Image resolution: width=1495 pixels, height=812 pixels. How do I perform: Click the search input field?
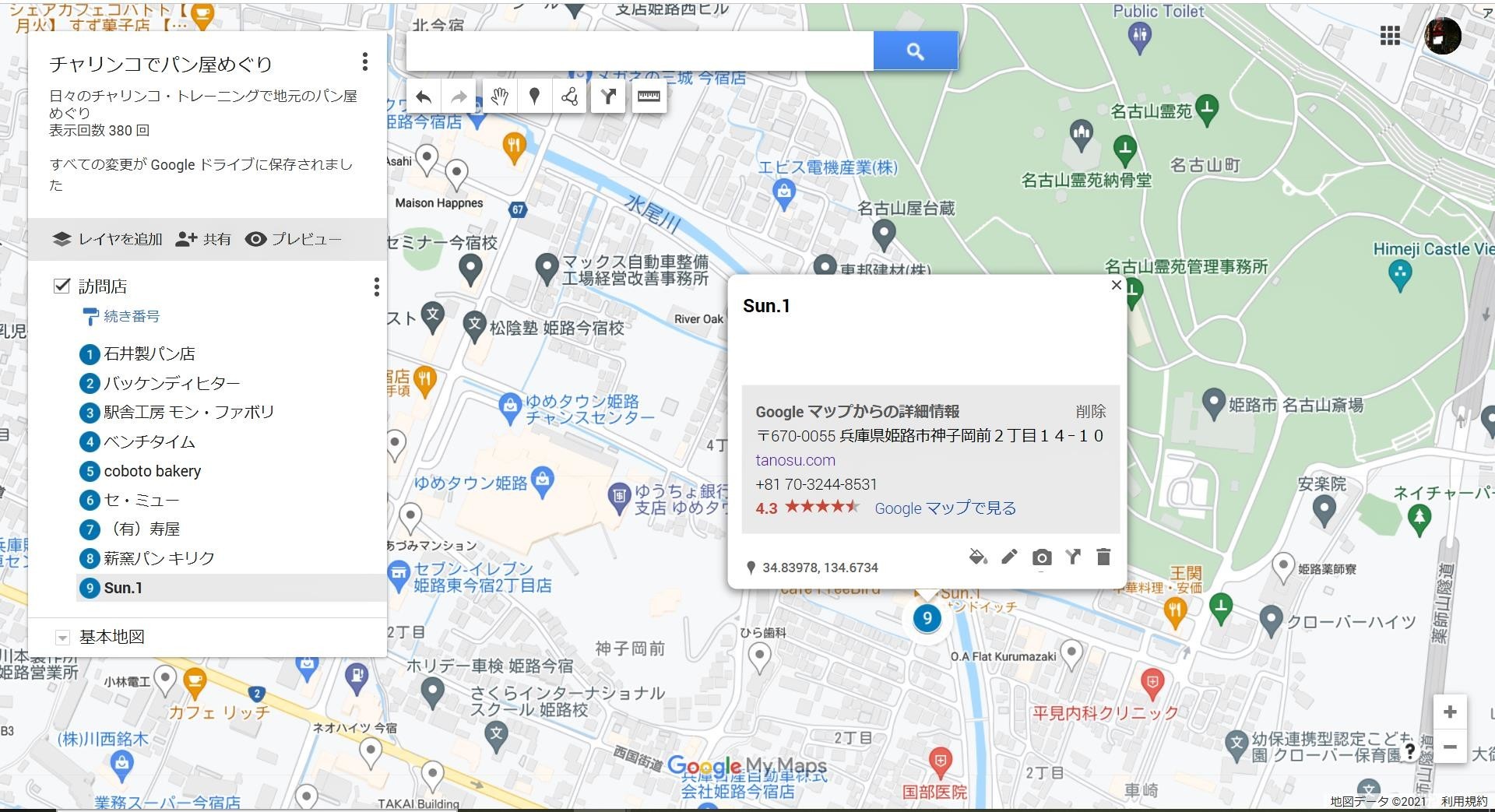pos(640,51)
